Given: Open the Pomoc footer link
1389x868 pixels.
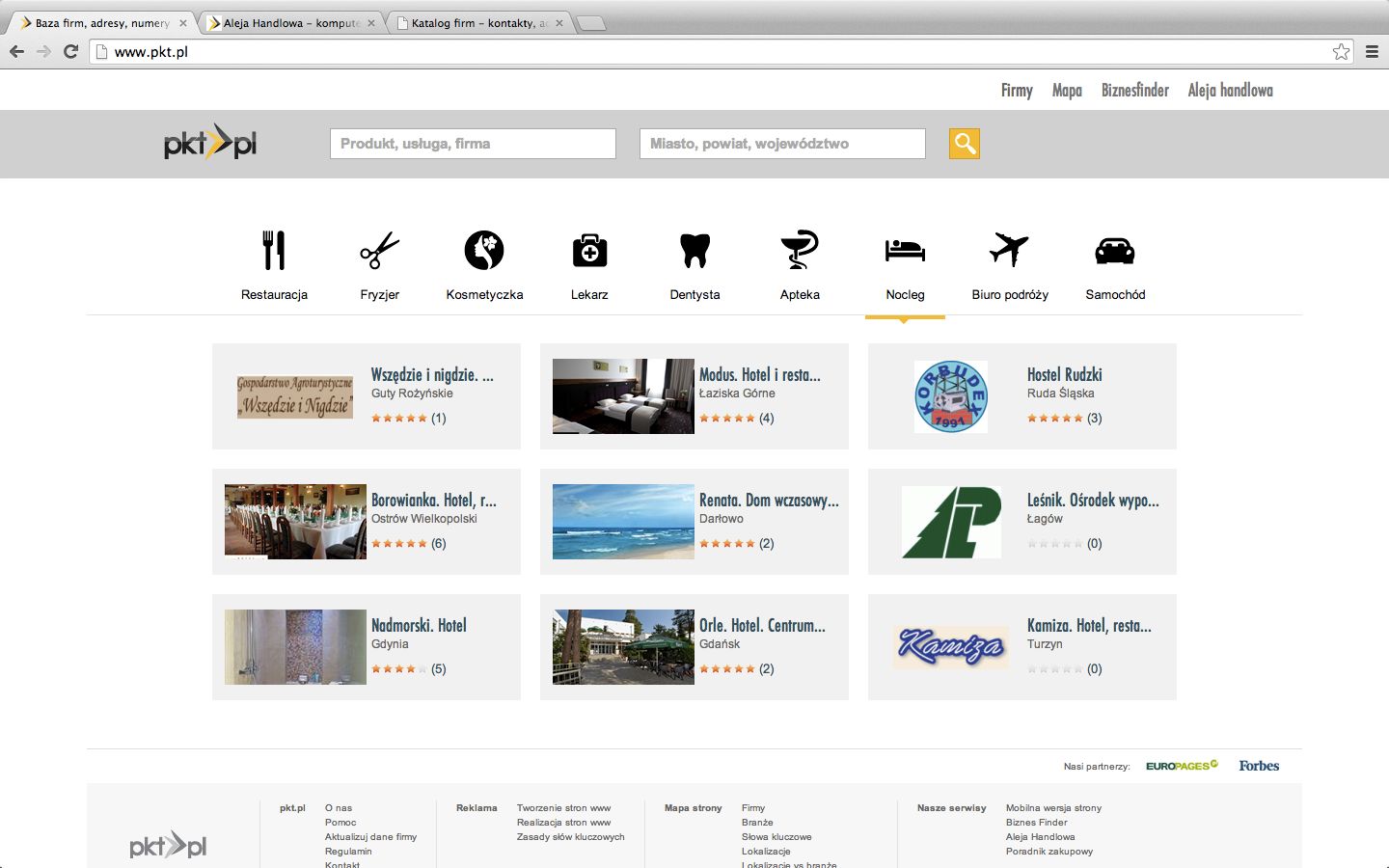Looking at the screenshot, I should 340,823.
